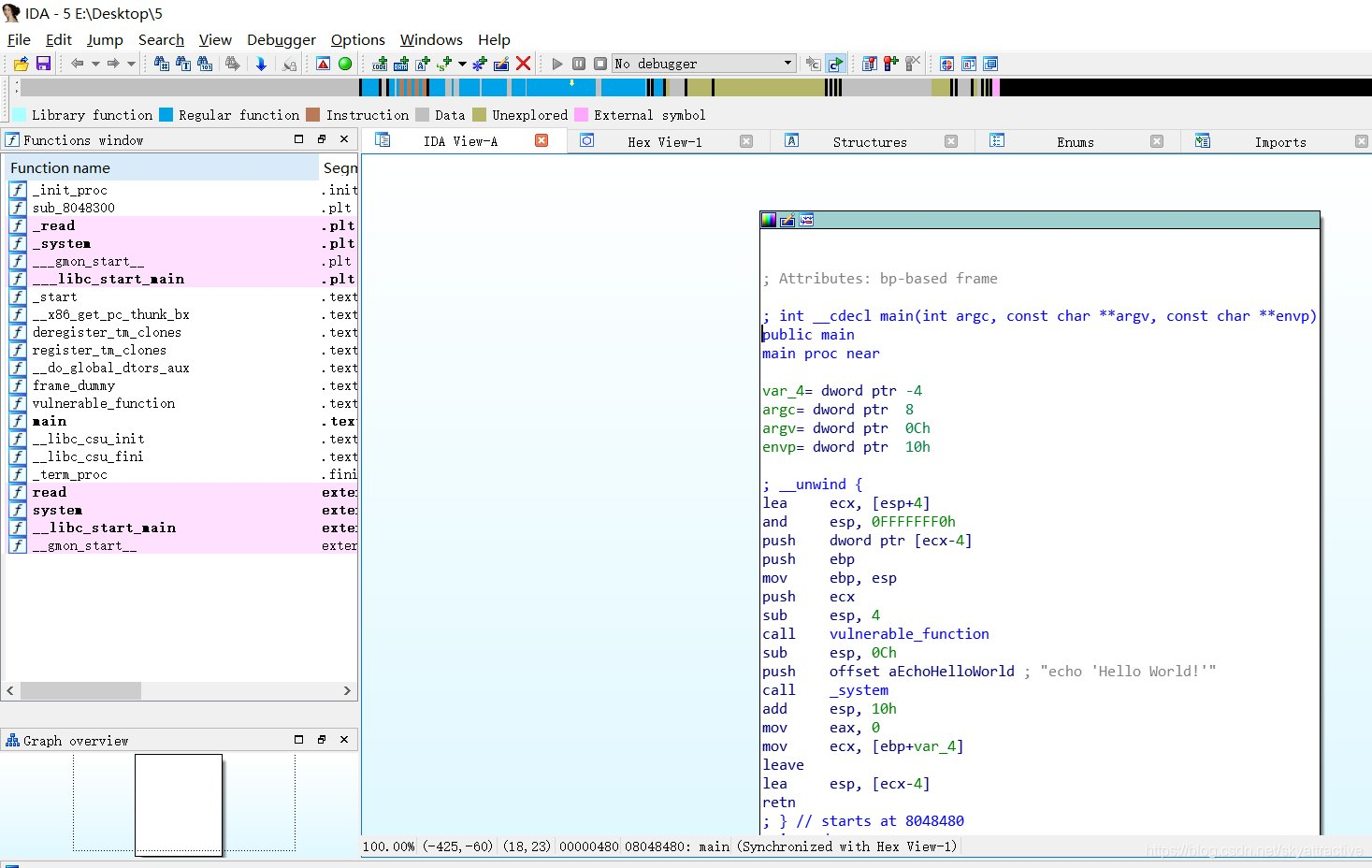This screenshot has width=1372, height=868.
Task: Click the green circle toolbar icon
Action: (345, 64)
